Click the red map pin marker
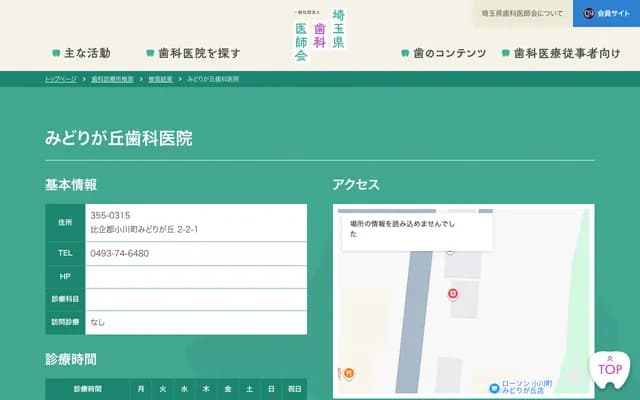The width and height of the screenshot is (640, 400). point(452,293)
